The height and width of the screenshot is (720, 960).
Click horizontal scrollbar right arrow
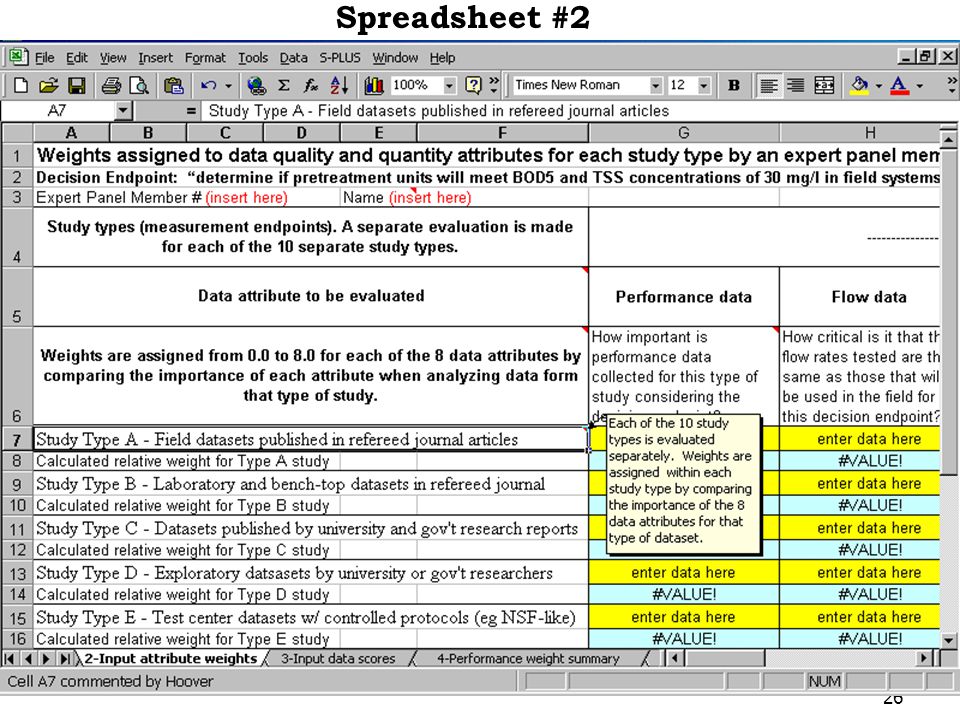(x=924, y=659)
